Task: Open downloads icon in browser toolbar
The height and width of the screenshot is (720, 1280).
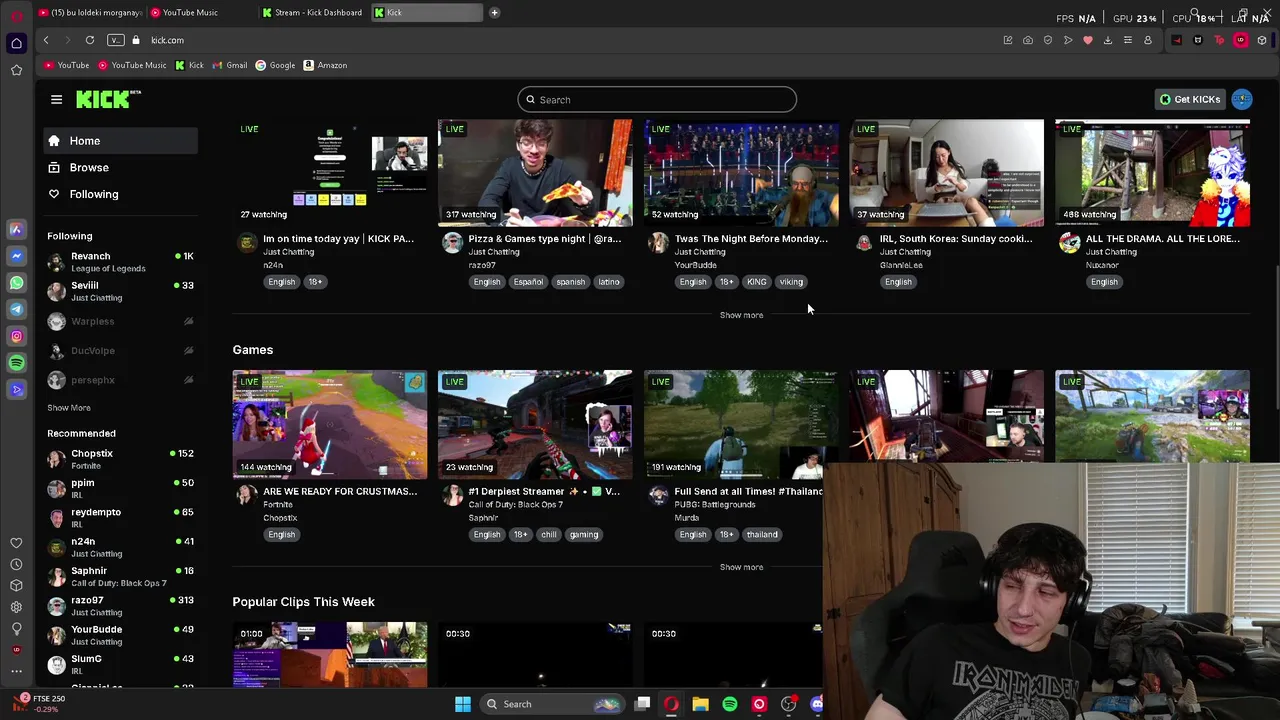Action: coord(1108,40)
